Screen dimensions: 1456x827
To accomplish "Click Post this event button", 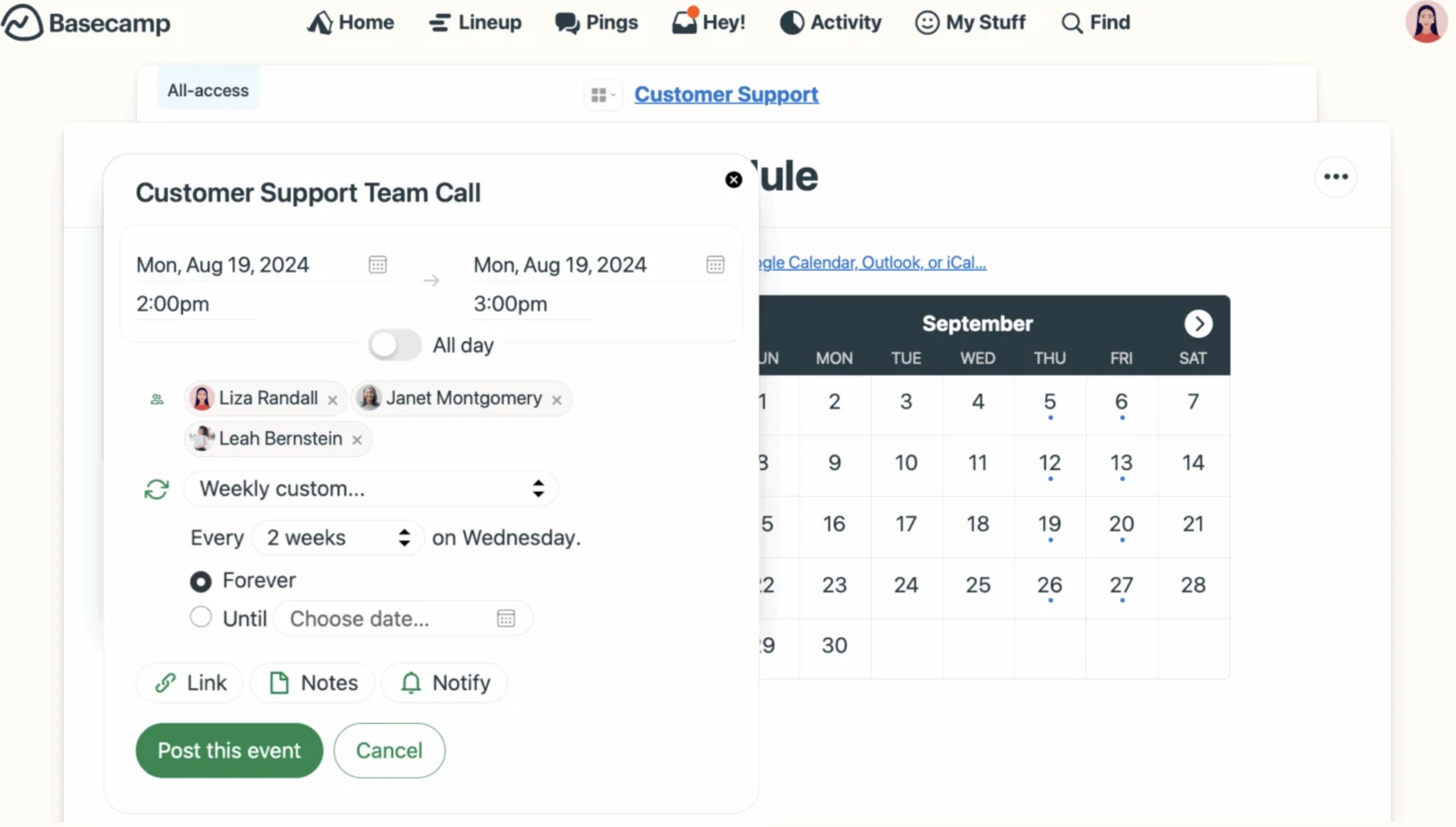I will [x=229, y=750].
